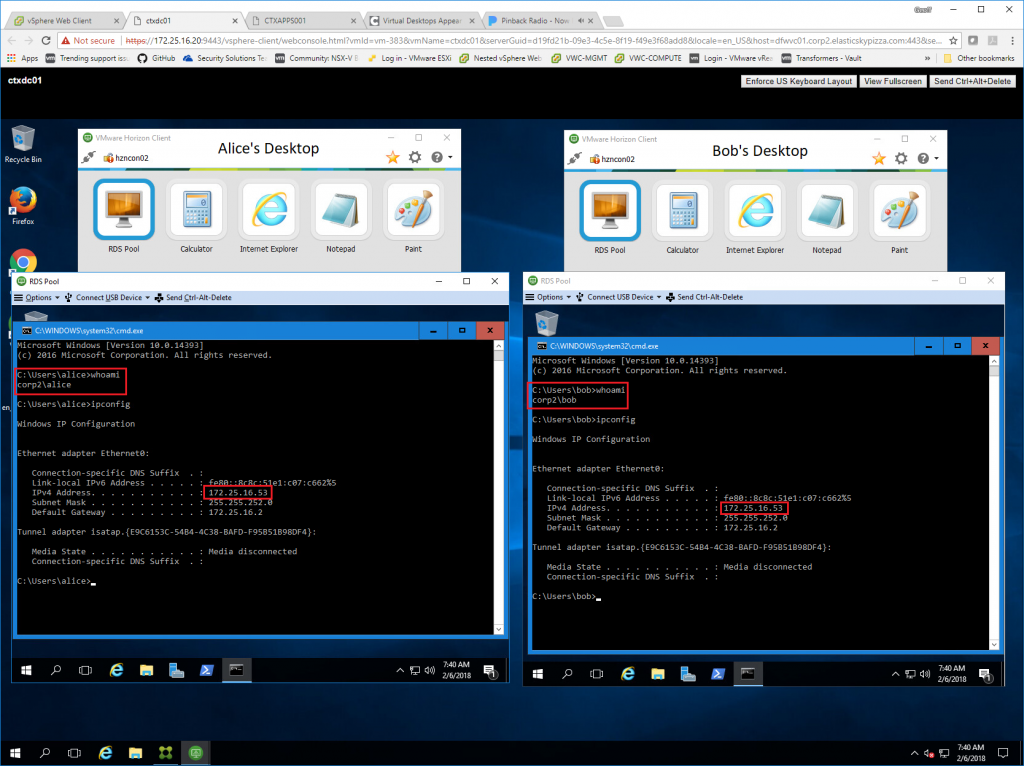The image size is (1024, 766).
Task: Open help dropdown in Alice's Horizon Client
Action: pos(441,158)
